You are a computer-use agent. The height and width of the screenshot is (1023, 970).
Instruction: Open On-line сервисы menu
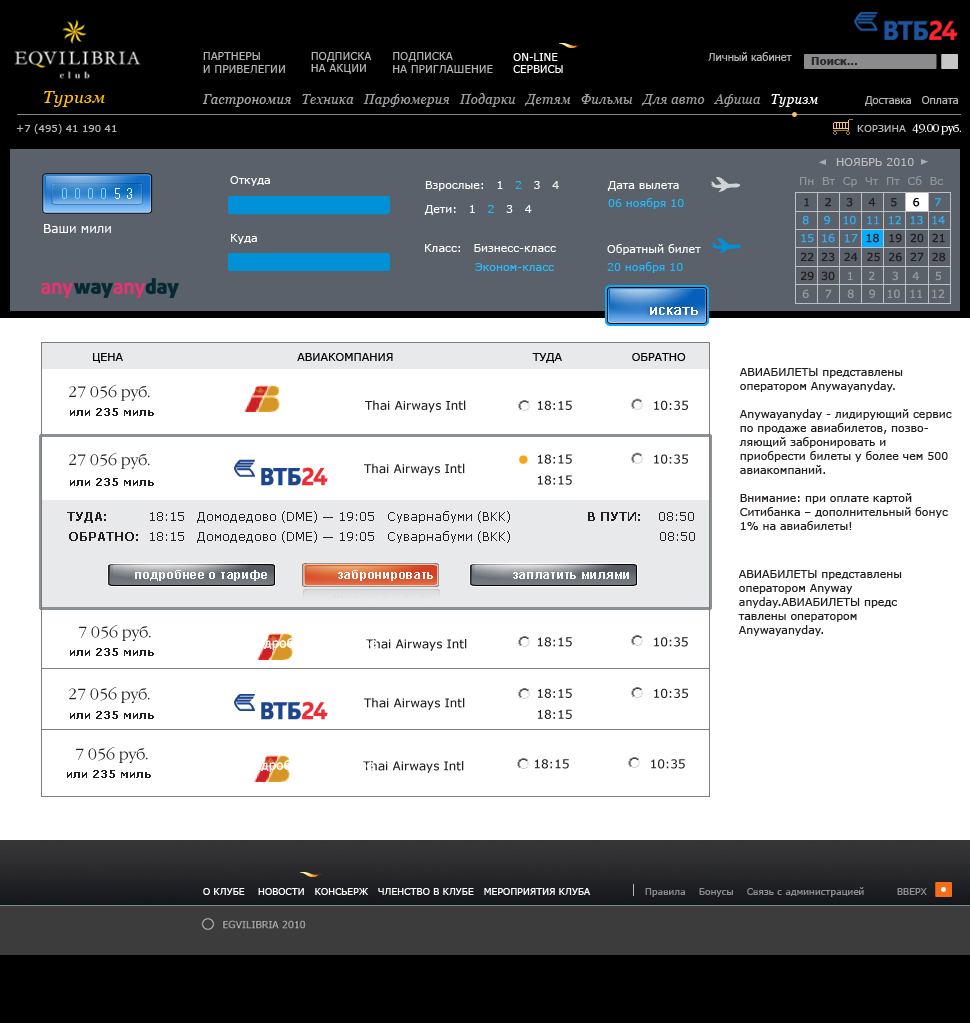538,63
